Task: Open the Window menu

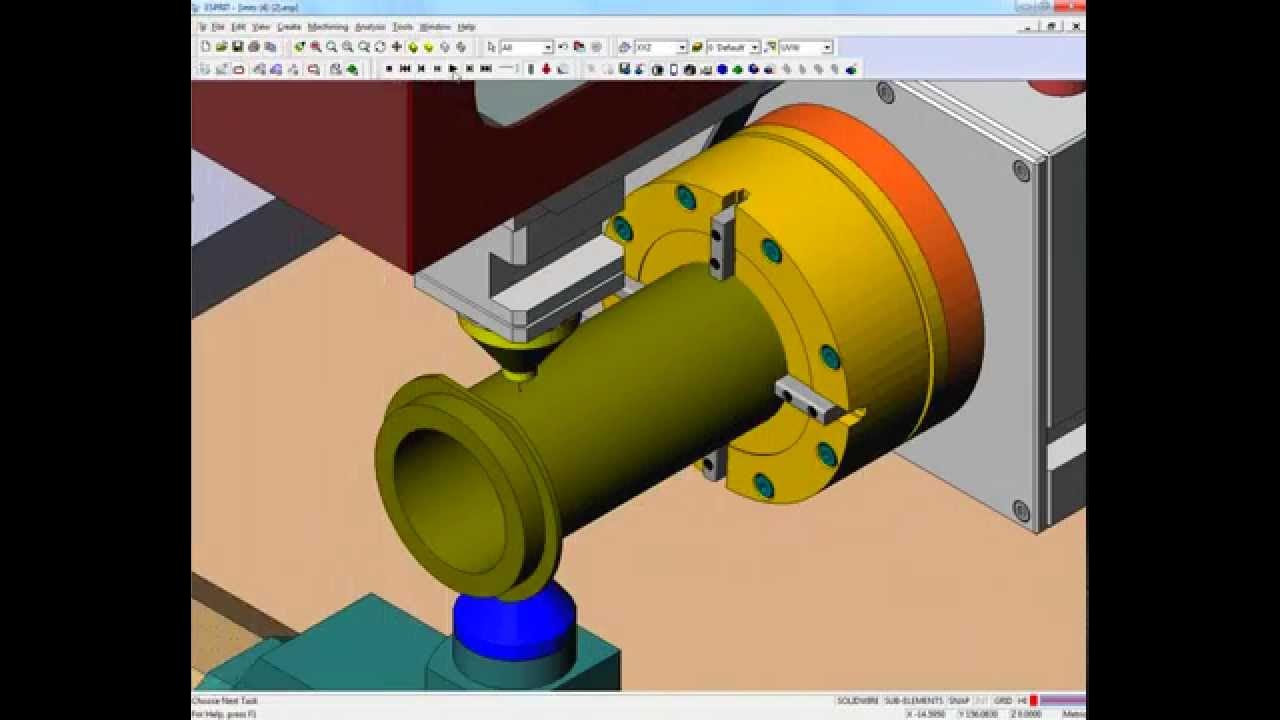Action: point(435,27)
